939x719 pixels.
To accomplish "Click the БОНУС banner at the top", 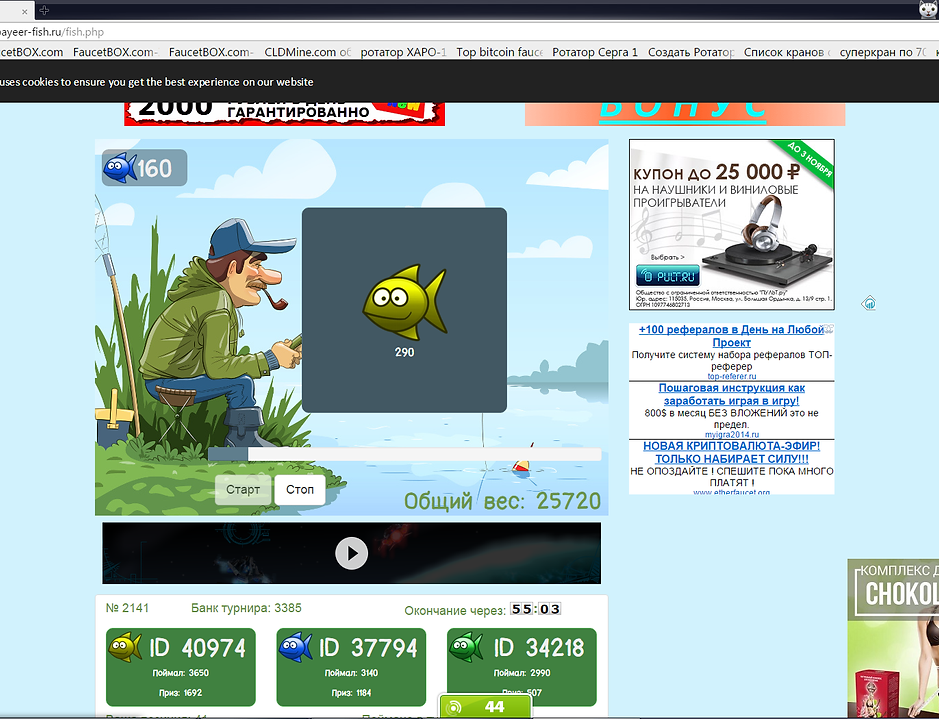I will click(x=684, y=114).
